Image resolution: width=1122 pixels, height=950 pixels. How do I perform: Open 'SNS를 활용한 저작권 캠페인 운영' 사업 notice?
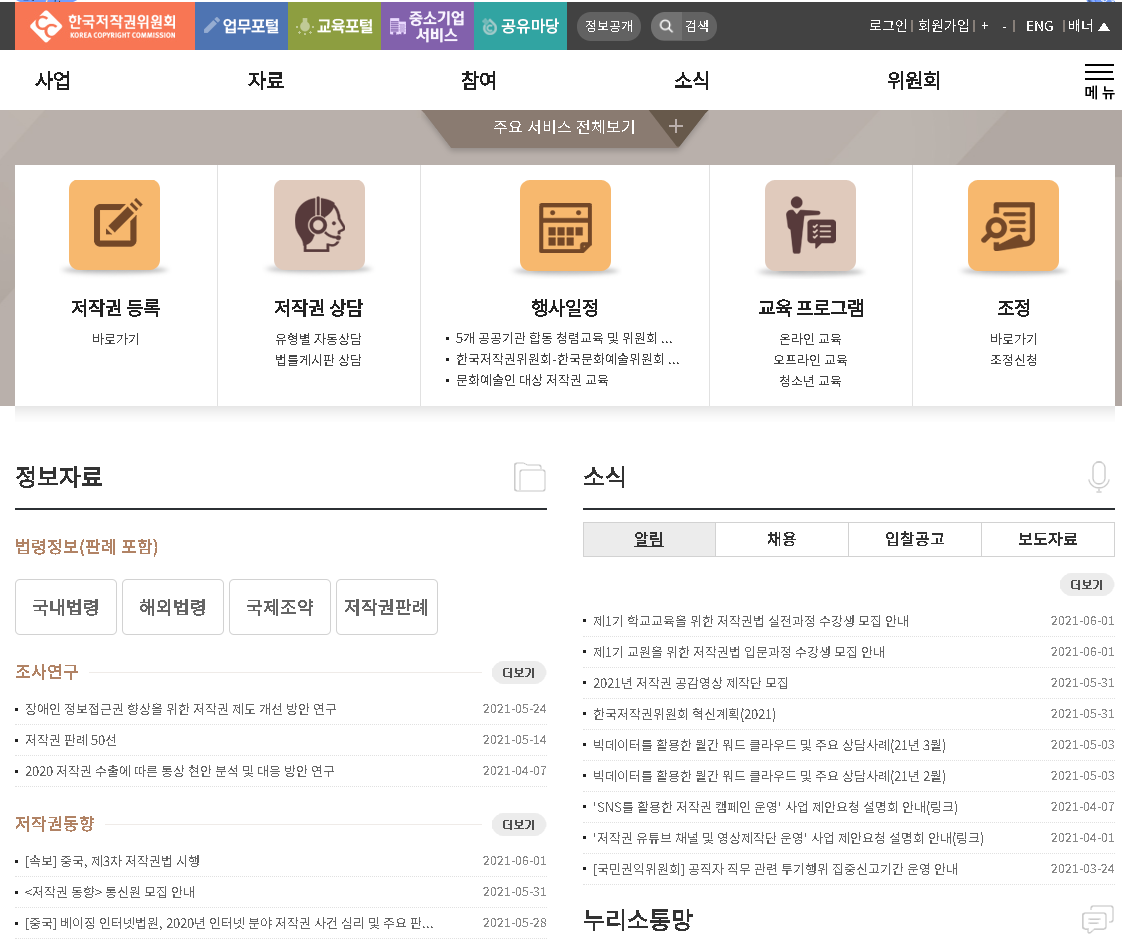(x=776, y=807)
